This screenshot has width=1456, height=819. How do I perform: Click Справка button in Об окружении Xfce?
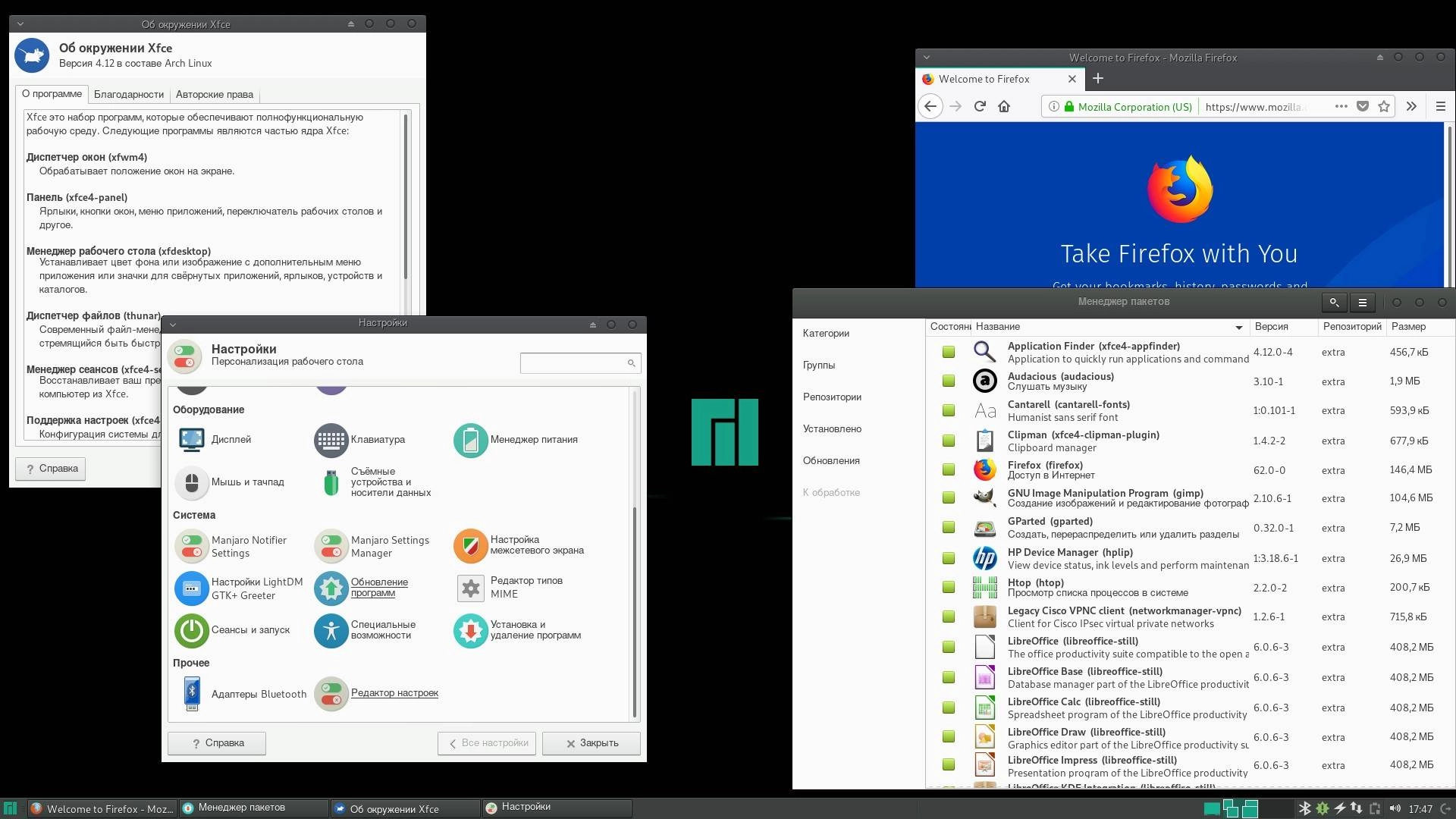(51, 469)
